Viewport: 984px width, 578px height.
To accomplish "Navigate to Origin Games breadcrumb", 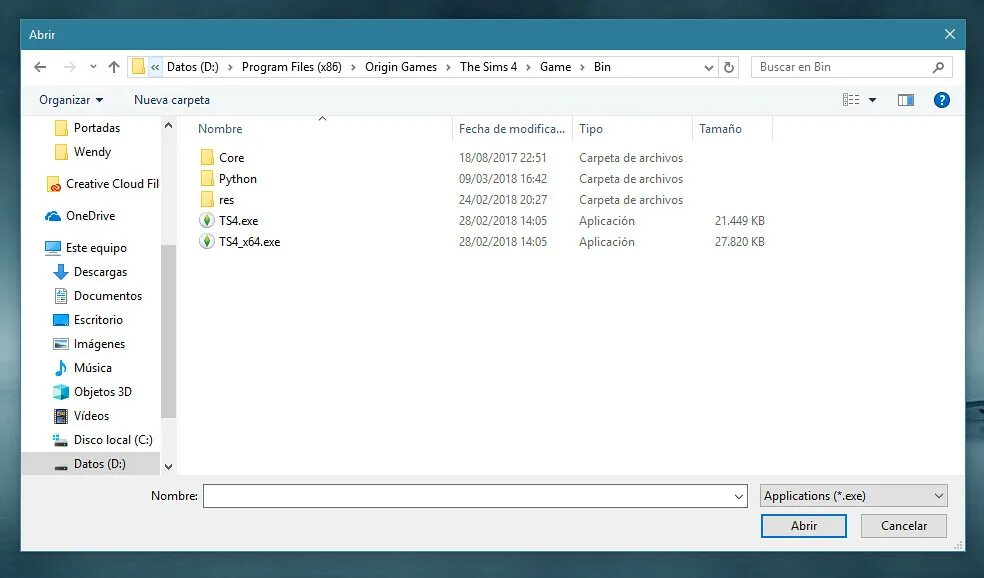I will click(x=401, y=67).
